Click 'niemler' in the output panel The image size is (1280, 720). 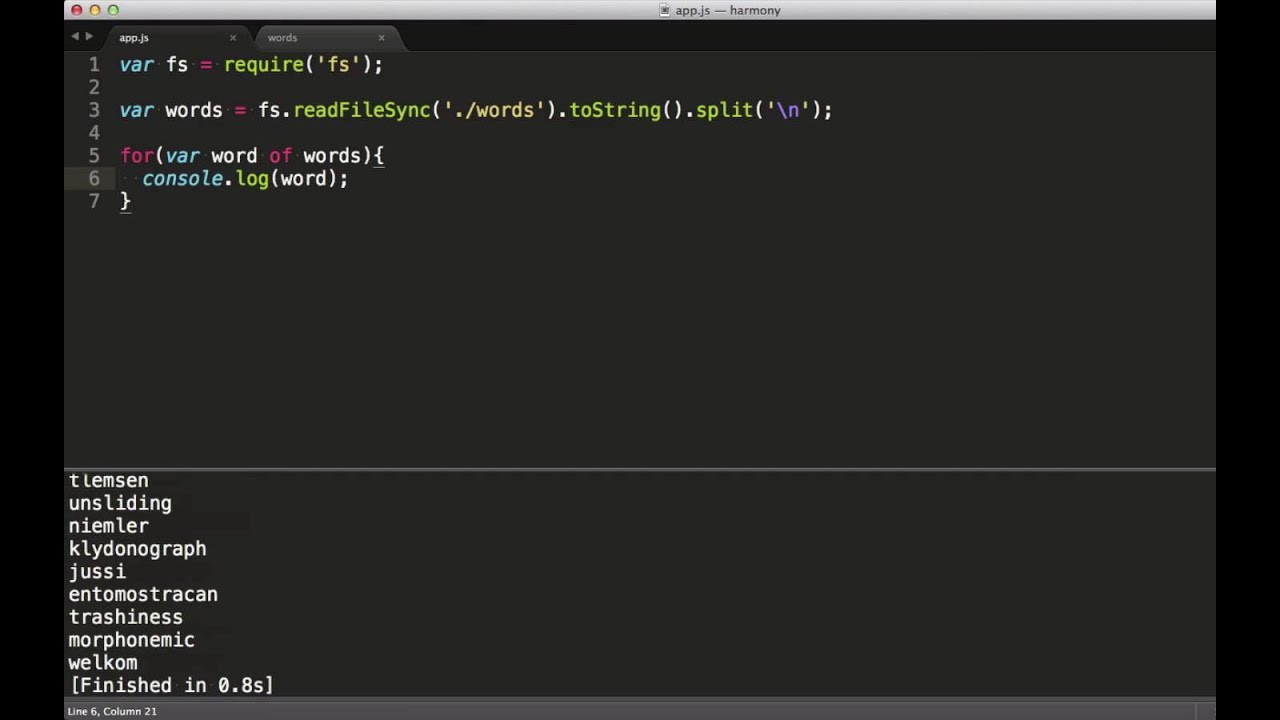pyautogui.click(x=108, y=526)
